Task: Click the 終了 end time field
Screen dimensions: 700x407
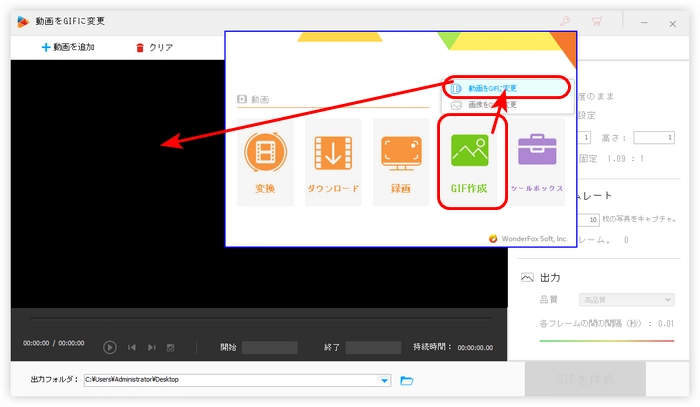Action: tap(373, 347)
